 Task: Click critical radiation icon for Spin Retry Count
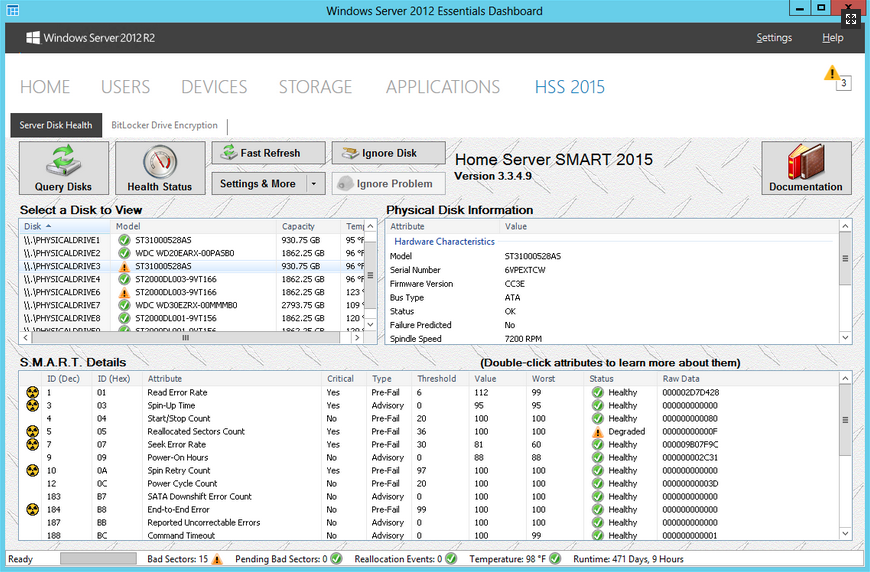[x=33, y=470]
